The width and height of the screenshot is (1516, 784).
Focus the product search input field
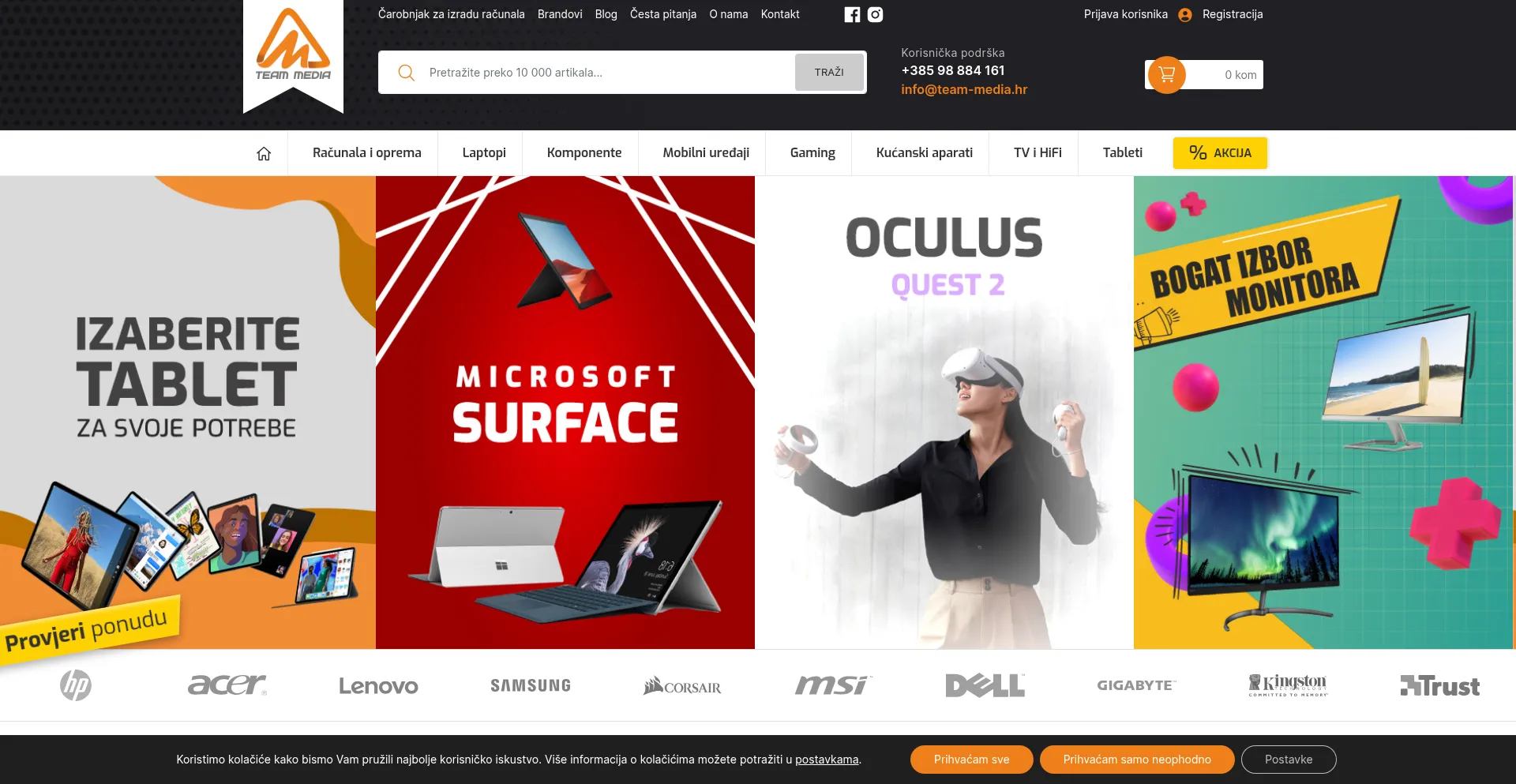(606, 73)
